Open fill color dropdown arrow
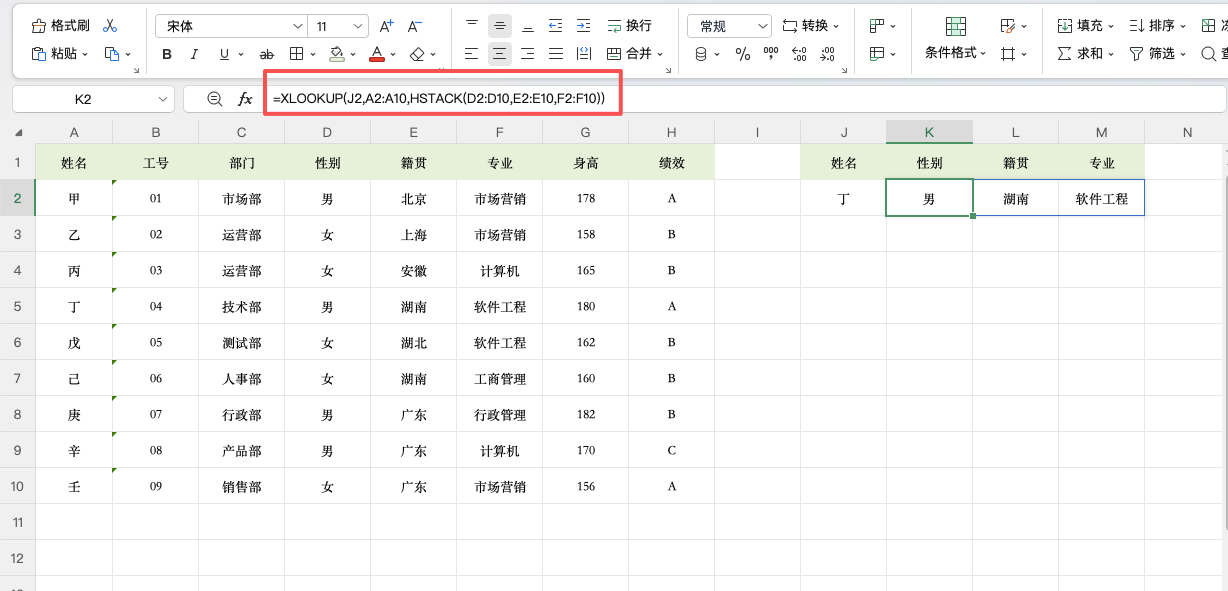This screenshot has width=1228, height=591. point(353,54)
